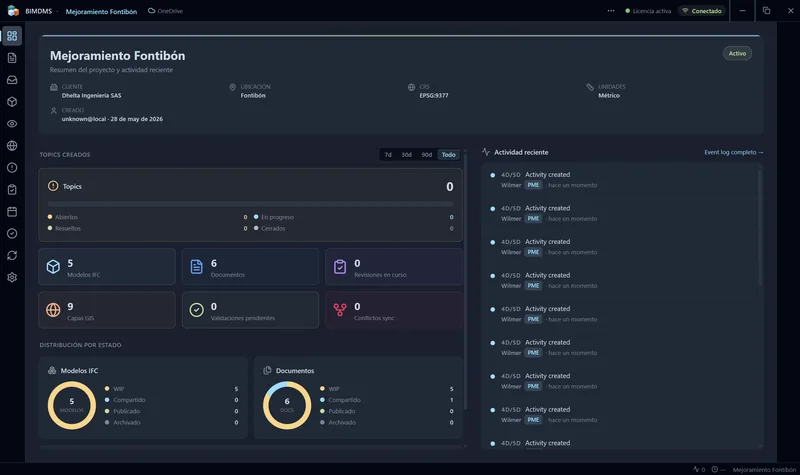Image resolution: width=800 pixels, height=475 pixels.
Task: Select the 7d time range tab
Action: (x=388, y=155)
